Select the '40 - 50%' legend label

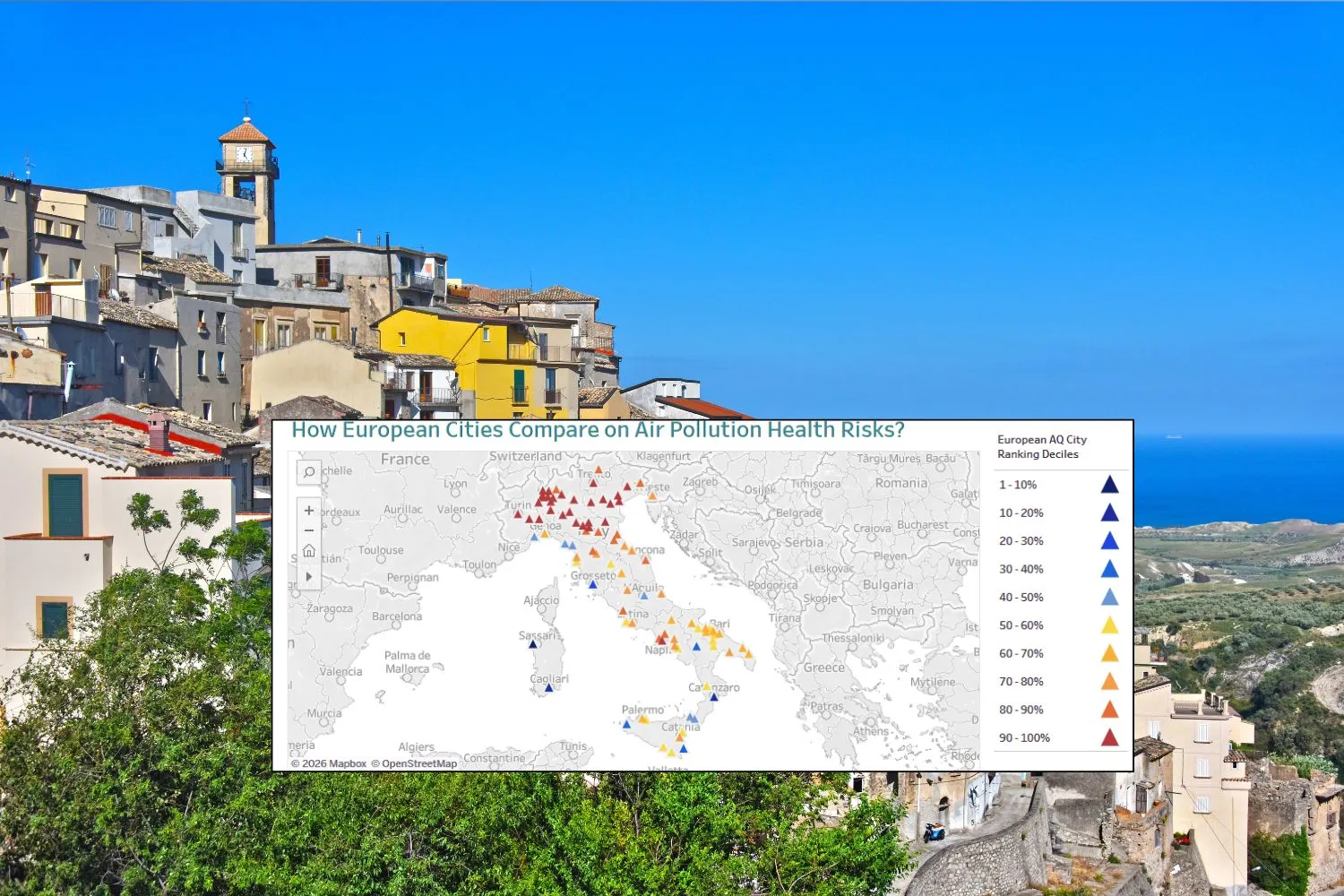(1021, 598)
